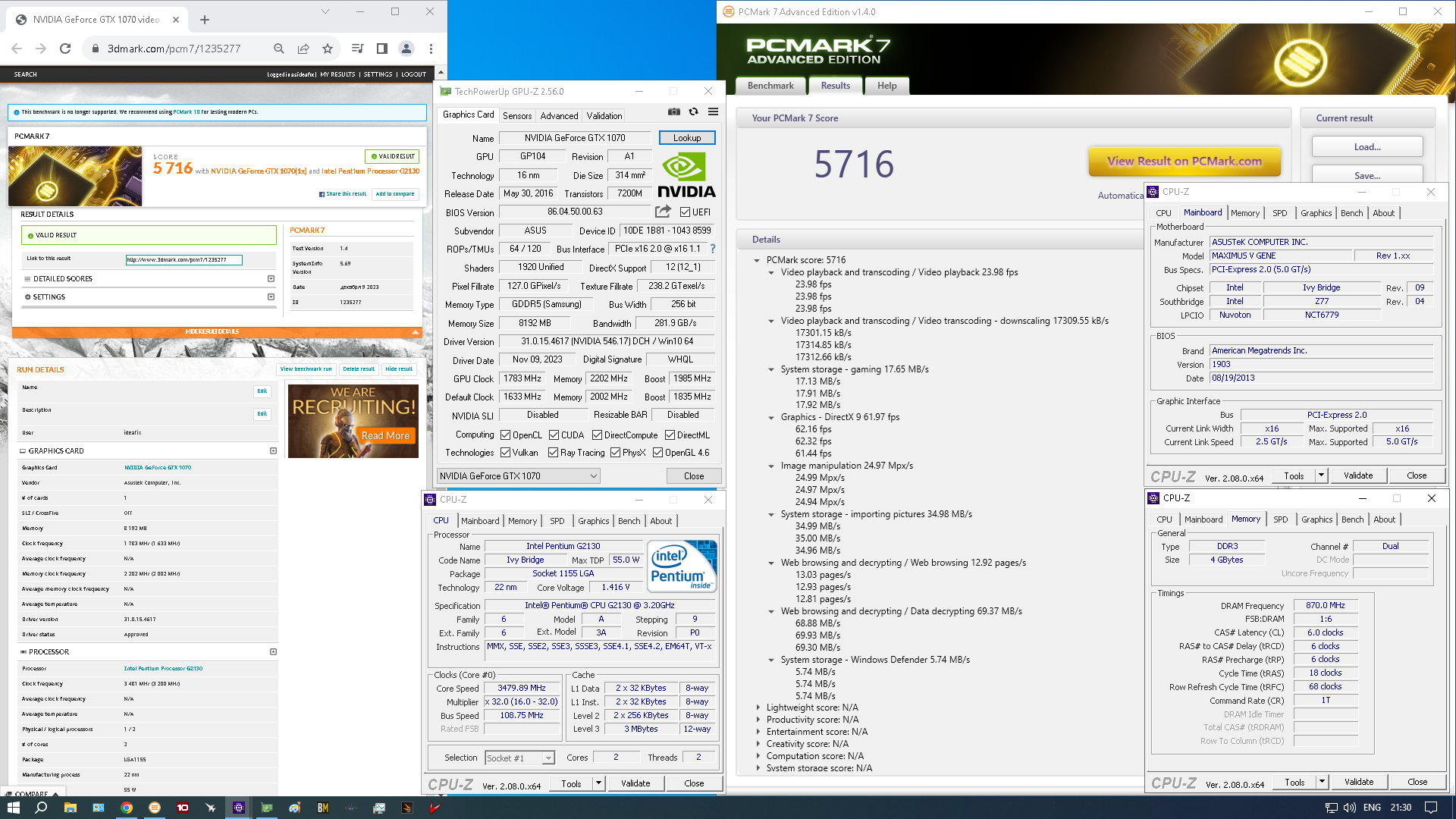Switch to Bench tab in CPU-Z Mainboard window
1456x819 pixels.
tap(1351, 213)
